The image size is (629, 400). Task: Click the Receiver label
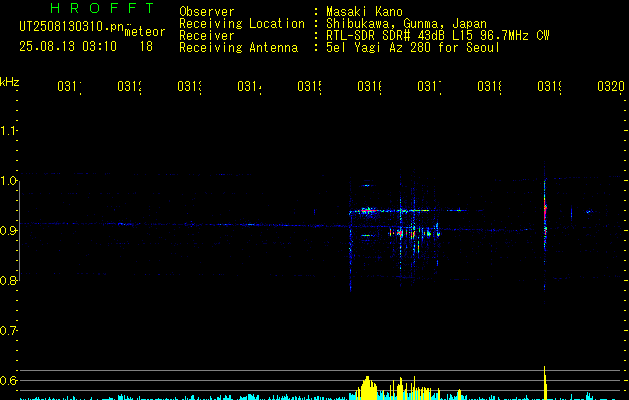click(207, 36)
